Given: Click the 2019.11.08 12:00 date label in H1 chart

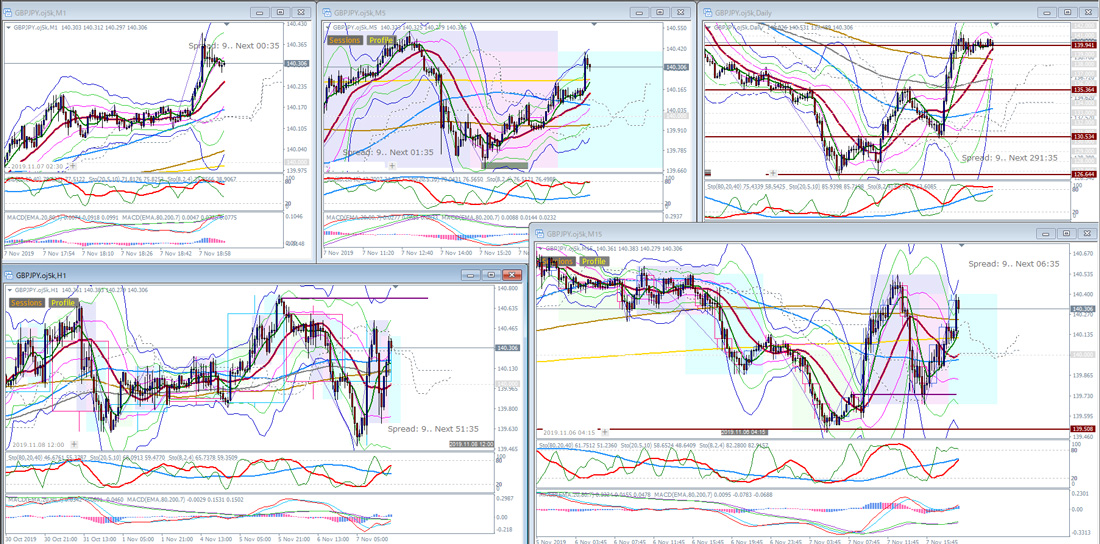Looking at the screenshot, I should (x=37, y=444).
